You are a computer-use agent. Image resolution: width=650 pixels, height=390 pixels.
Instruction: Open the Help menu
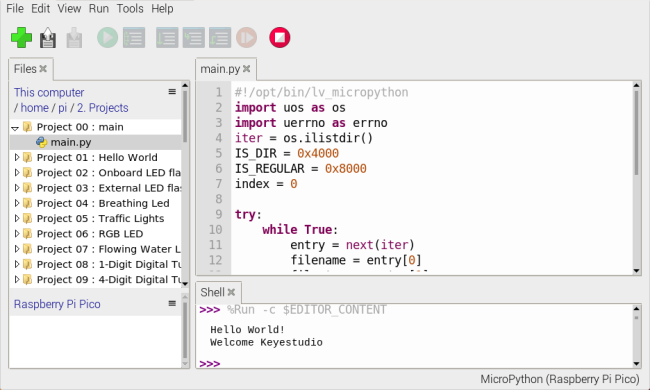click(x=162, y=9)
